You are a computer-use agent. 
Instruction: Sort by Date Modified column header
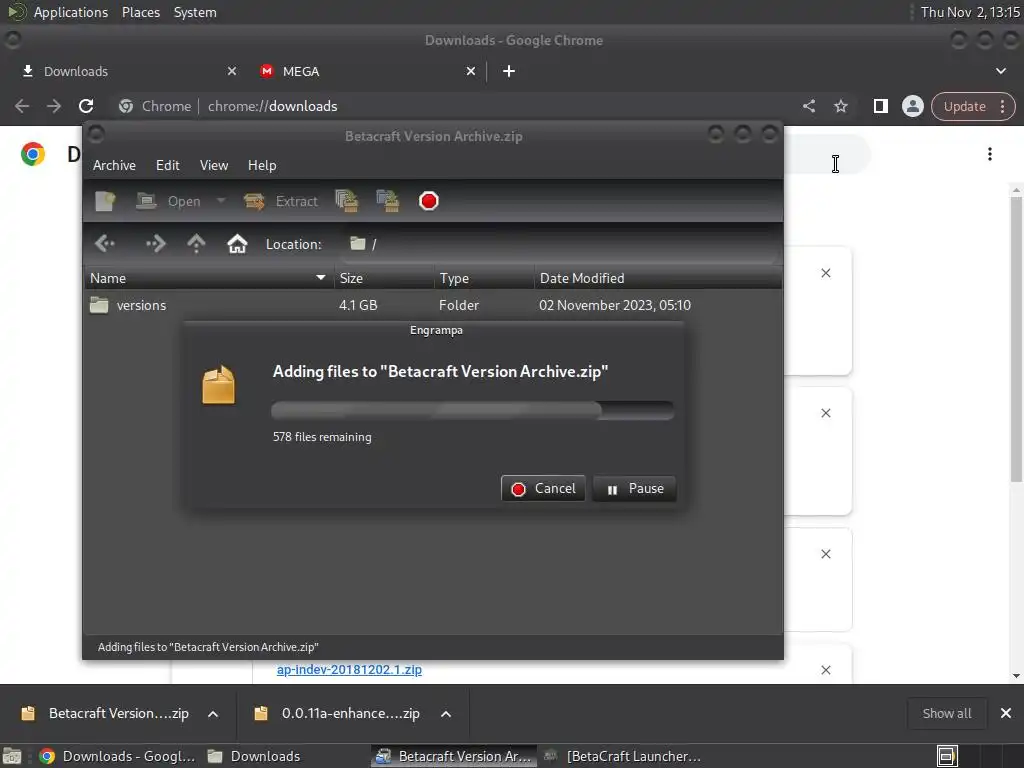pos(658,278)
